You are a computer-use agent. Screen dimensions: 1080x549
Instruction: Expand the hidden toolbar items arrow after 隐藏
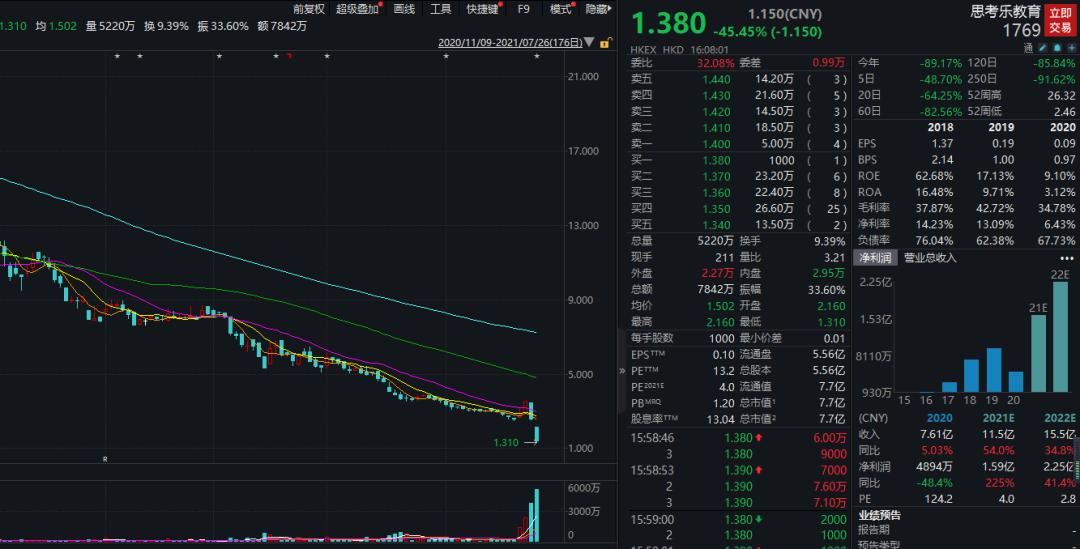click(x=611, y=9)
